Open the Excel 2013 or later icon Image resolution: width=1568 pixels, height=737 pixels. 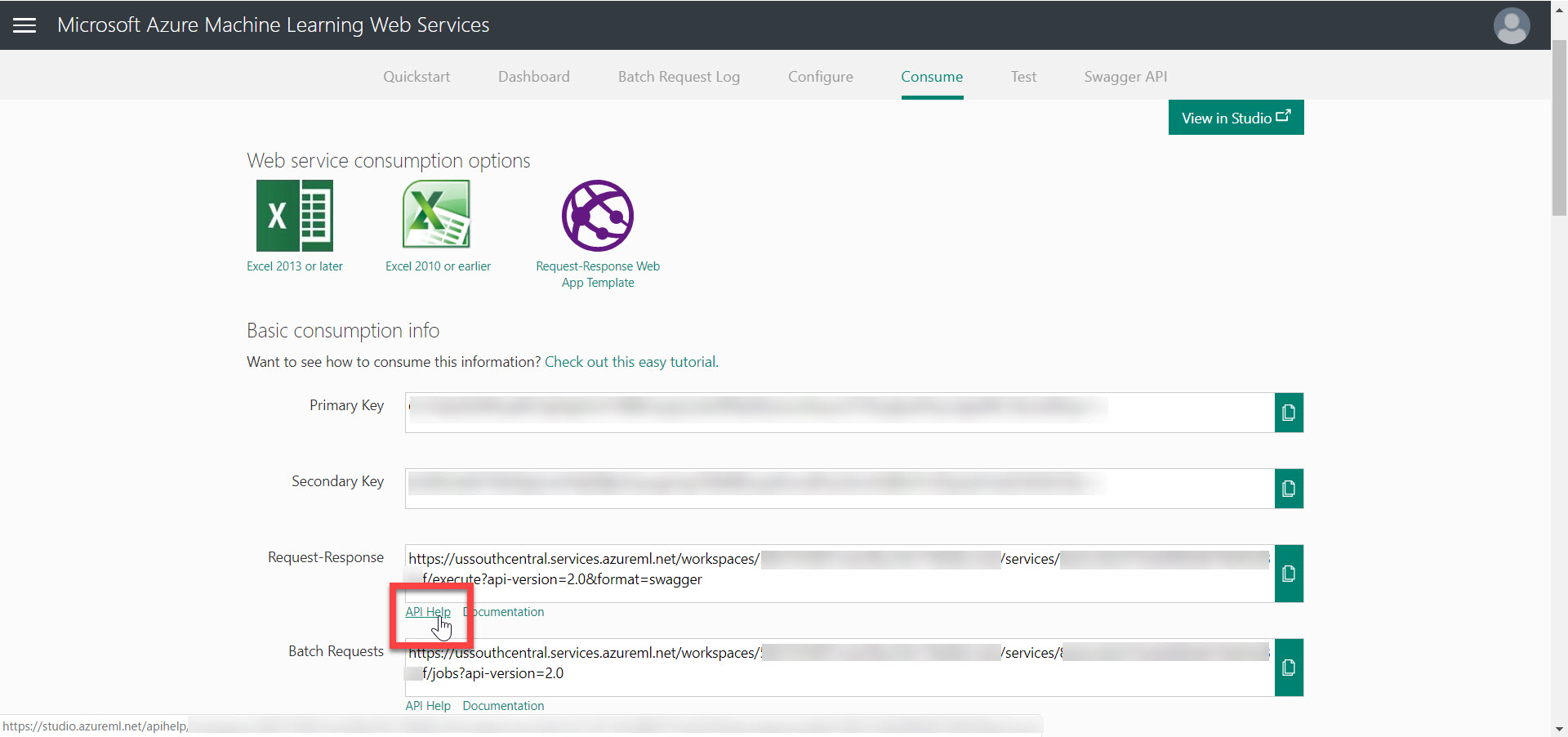295,216
